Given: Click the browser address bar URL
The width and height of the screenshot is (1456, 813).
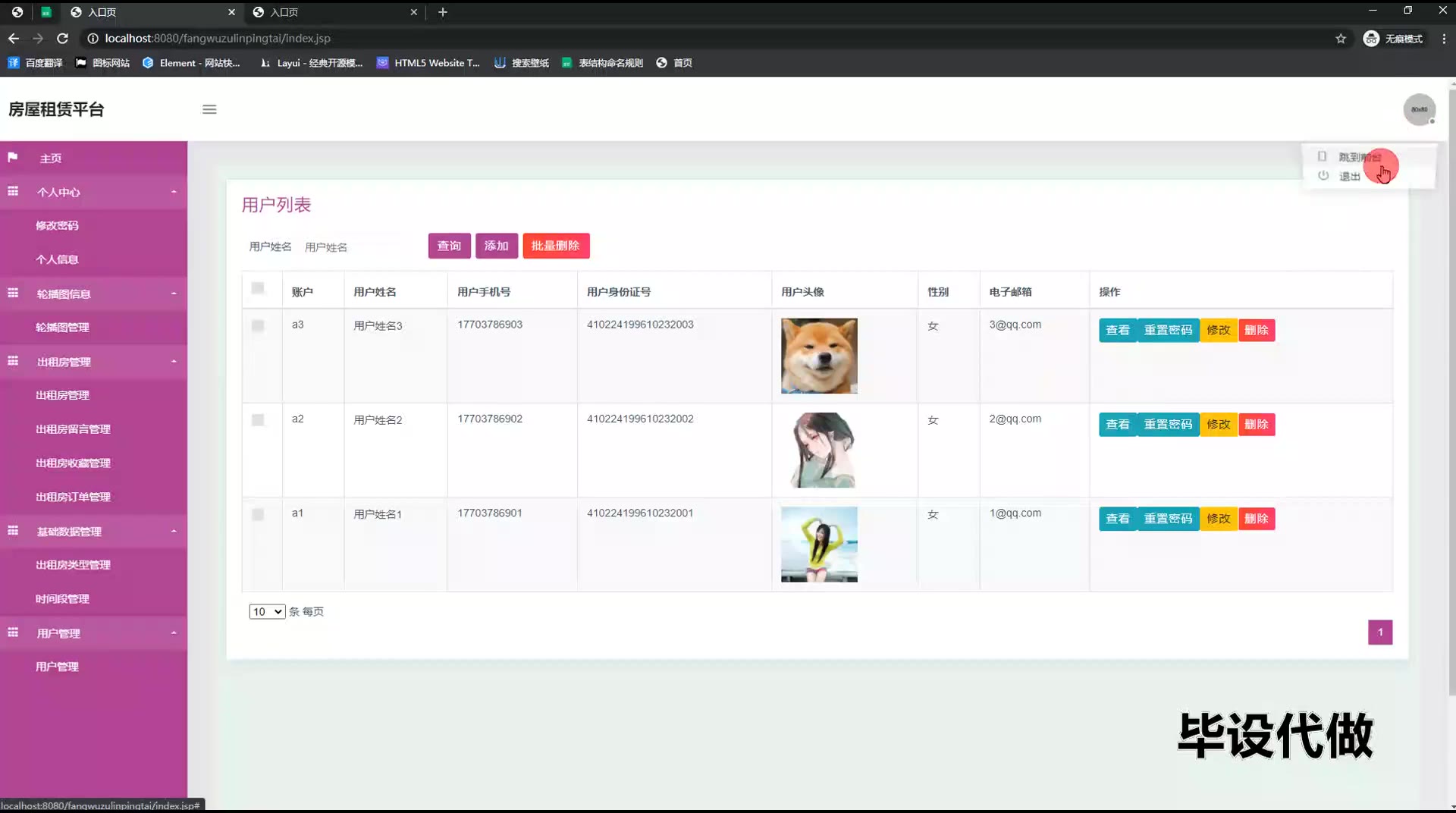Looking at the screenshot, I should pyautogui.click(x=218, y=38).
